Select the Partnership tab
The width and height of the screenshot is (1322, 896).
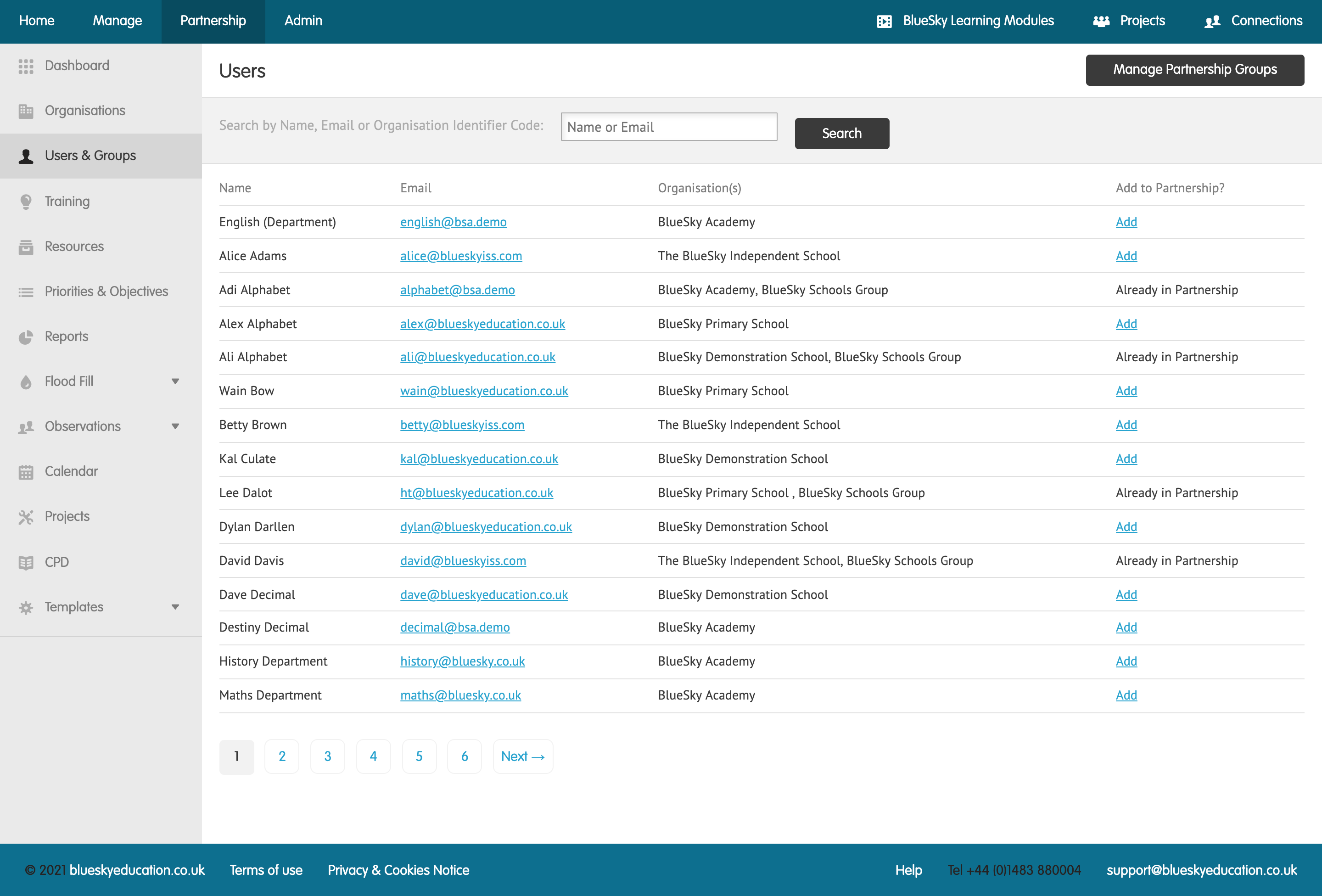213,21
